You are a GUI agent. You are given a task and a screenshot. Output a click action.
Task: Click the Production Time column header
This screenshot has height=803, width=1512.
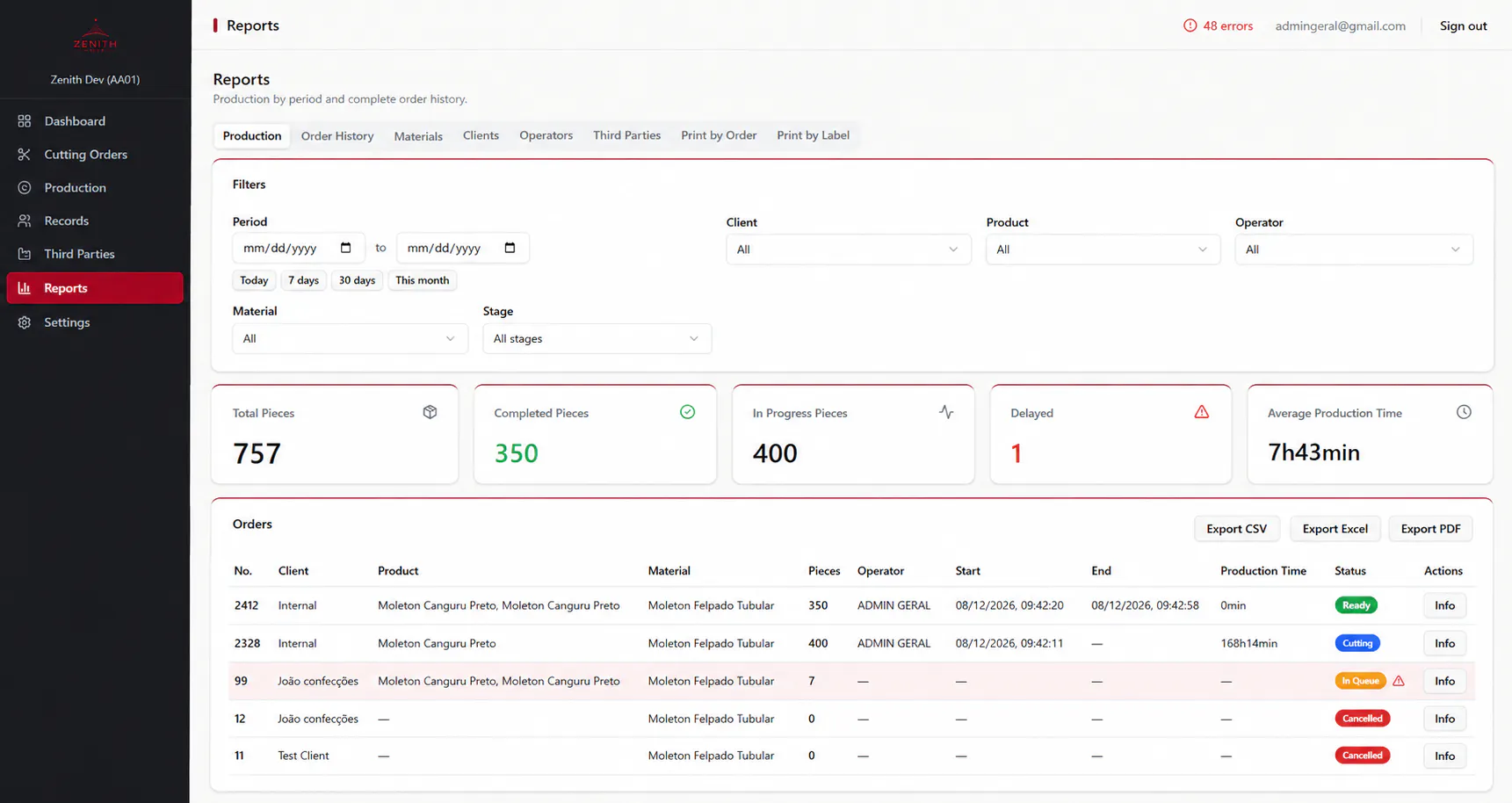coord(1262,571)
